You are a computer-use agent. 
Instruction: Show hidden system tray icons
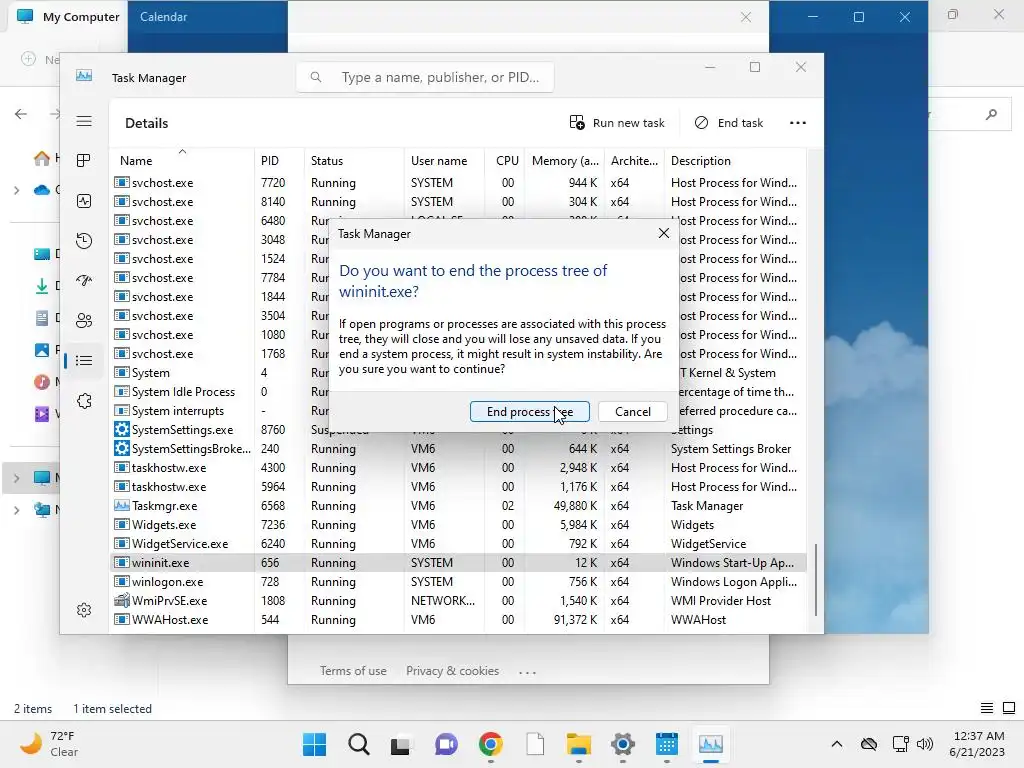[x=837, y=744]
